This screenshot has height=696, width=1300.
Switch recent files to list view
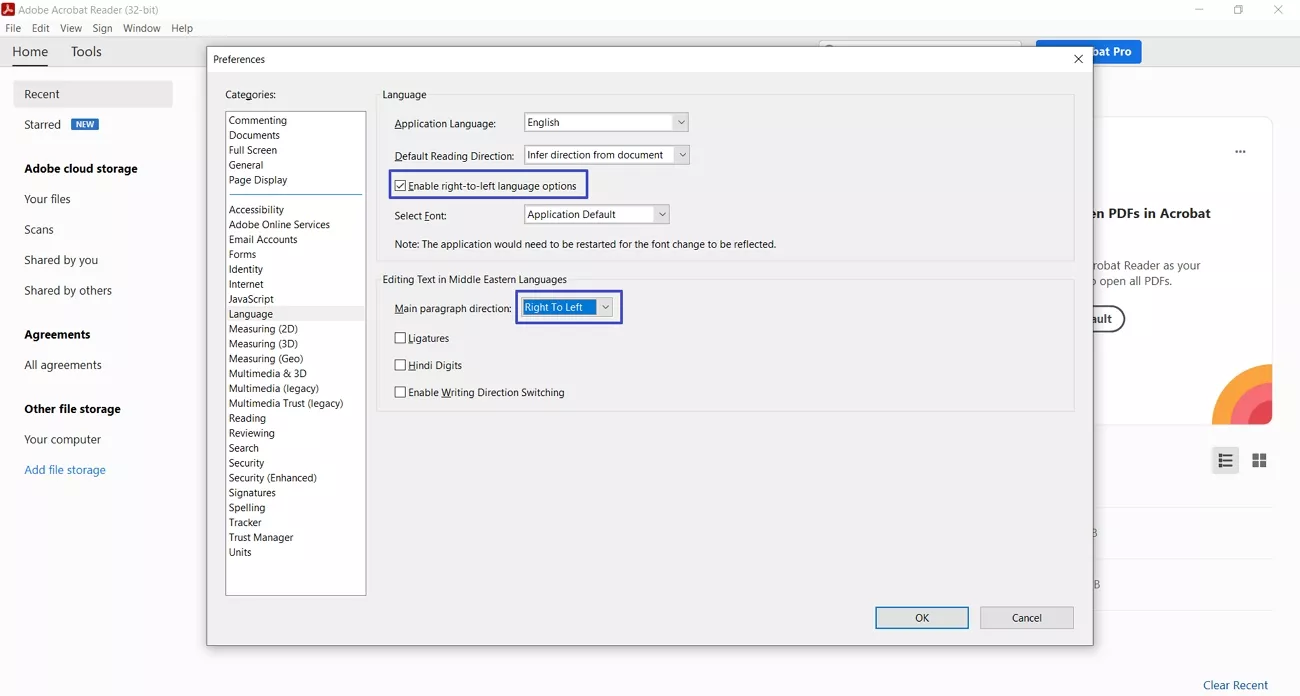coord(1225,460)
